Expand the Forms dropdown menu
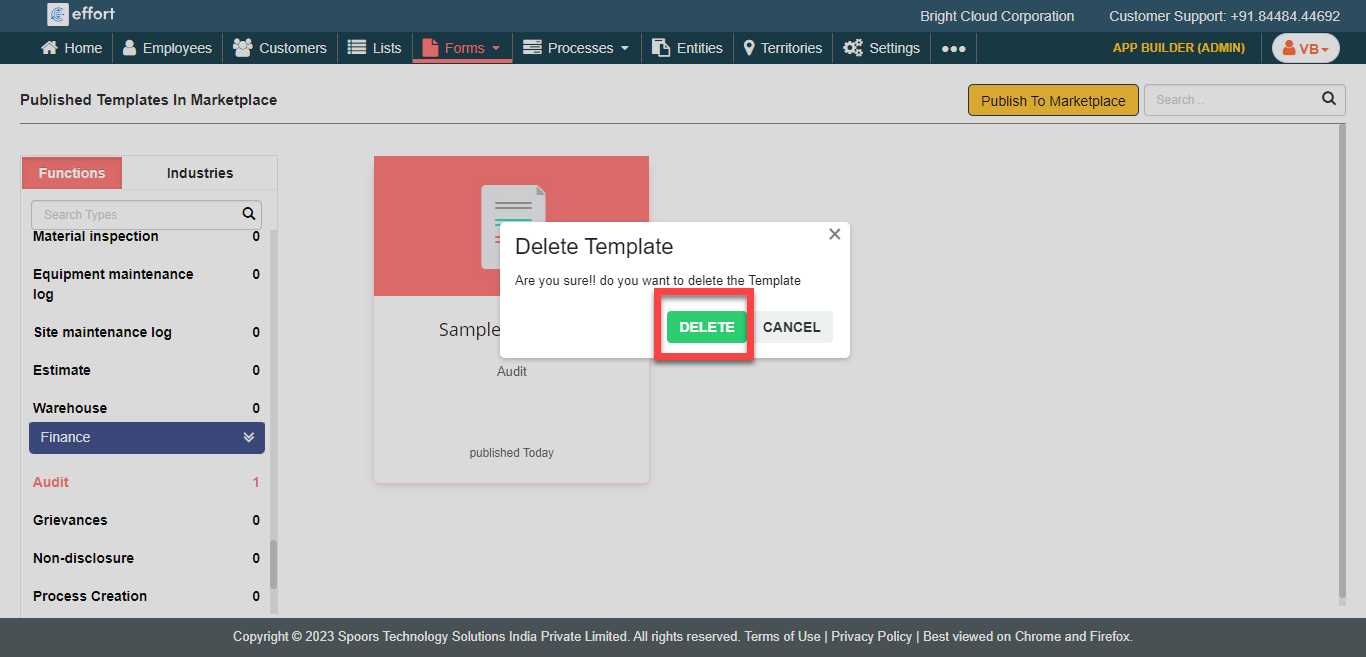 tap(462, 48)
